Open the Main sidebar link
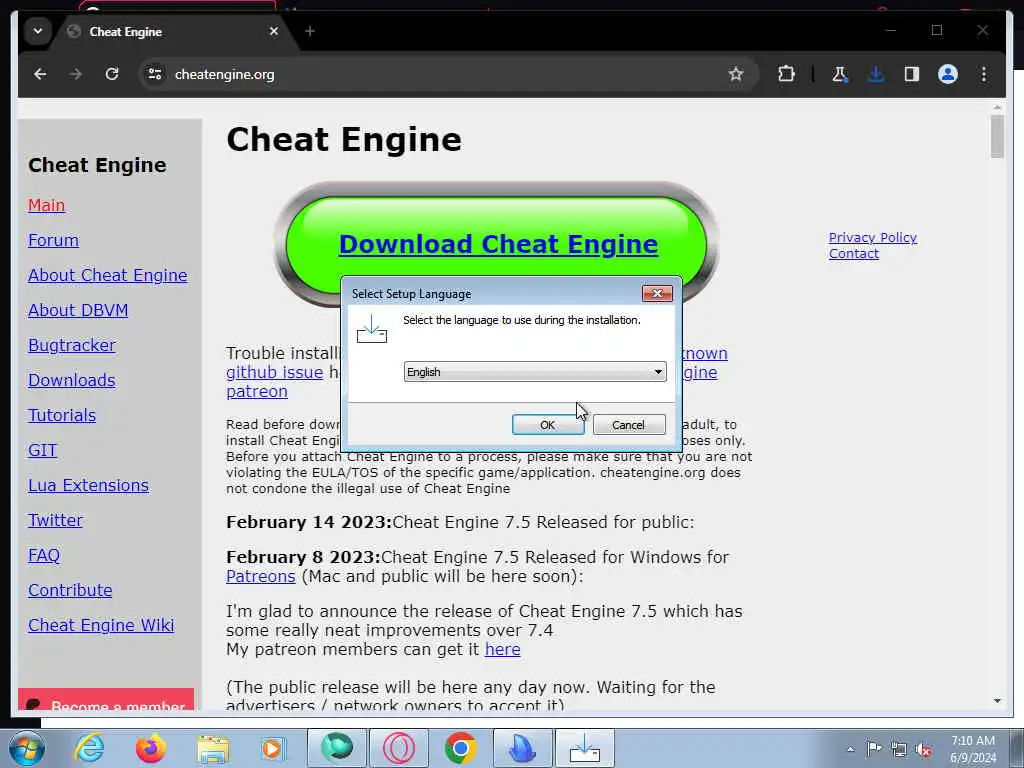The image size is (1024, 768). [x=46, y=205]
